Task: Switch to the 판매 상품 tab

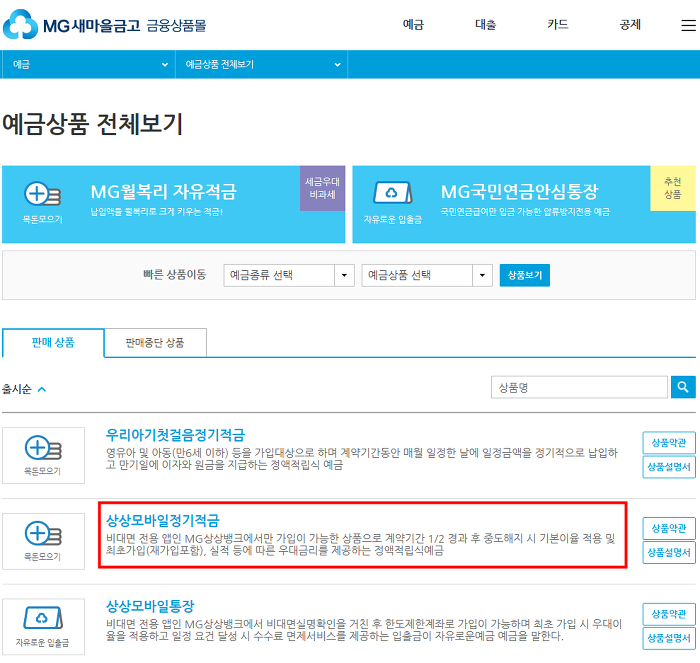Action: pos(53,343)
